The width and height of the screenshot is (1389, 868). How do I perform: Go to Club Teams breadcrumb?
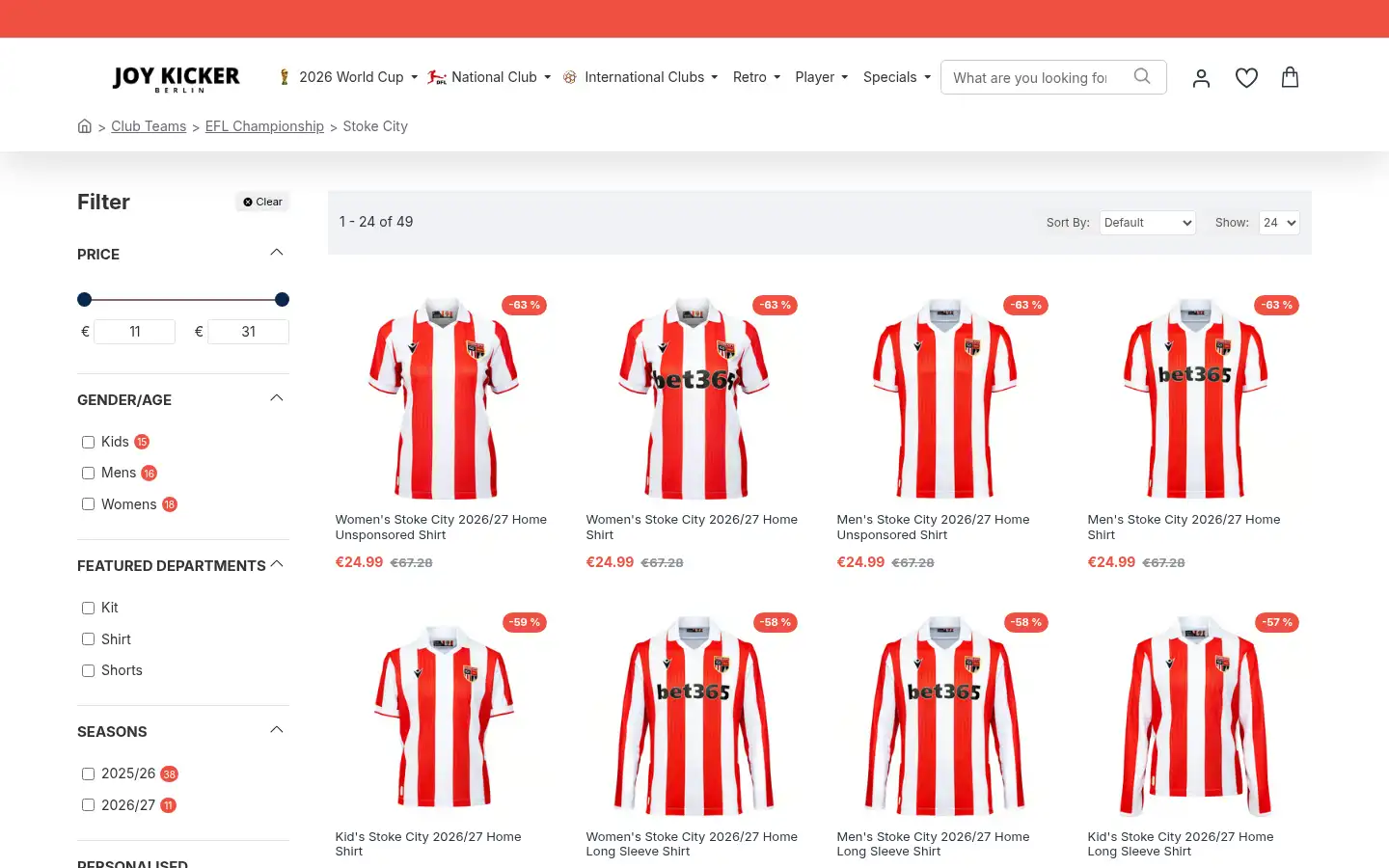point(149,126)
